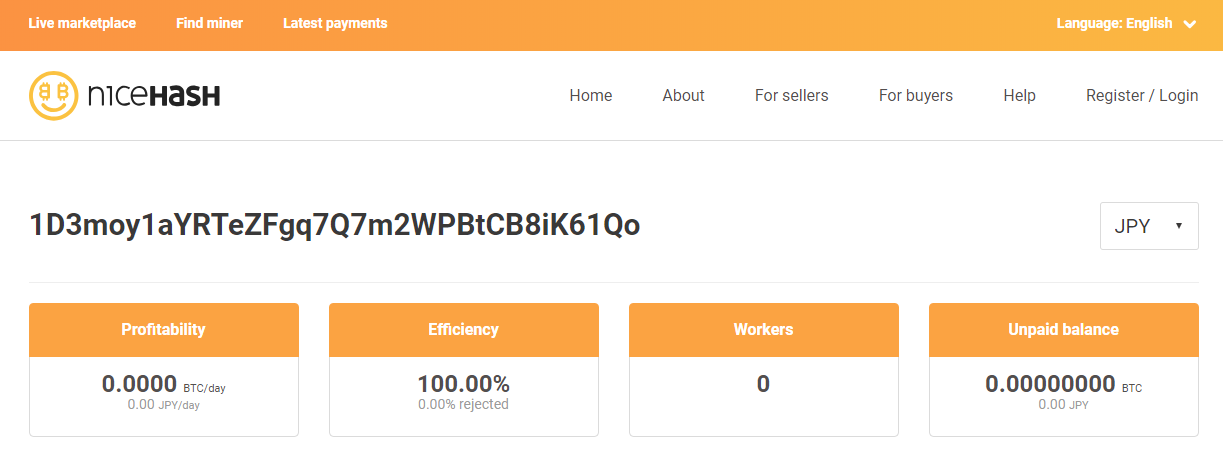Open the About page

pyautogui.click(x=683, y=96)
